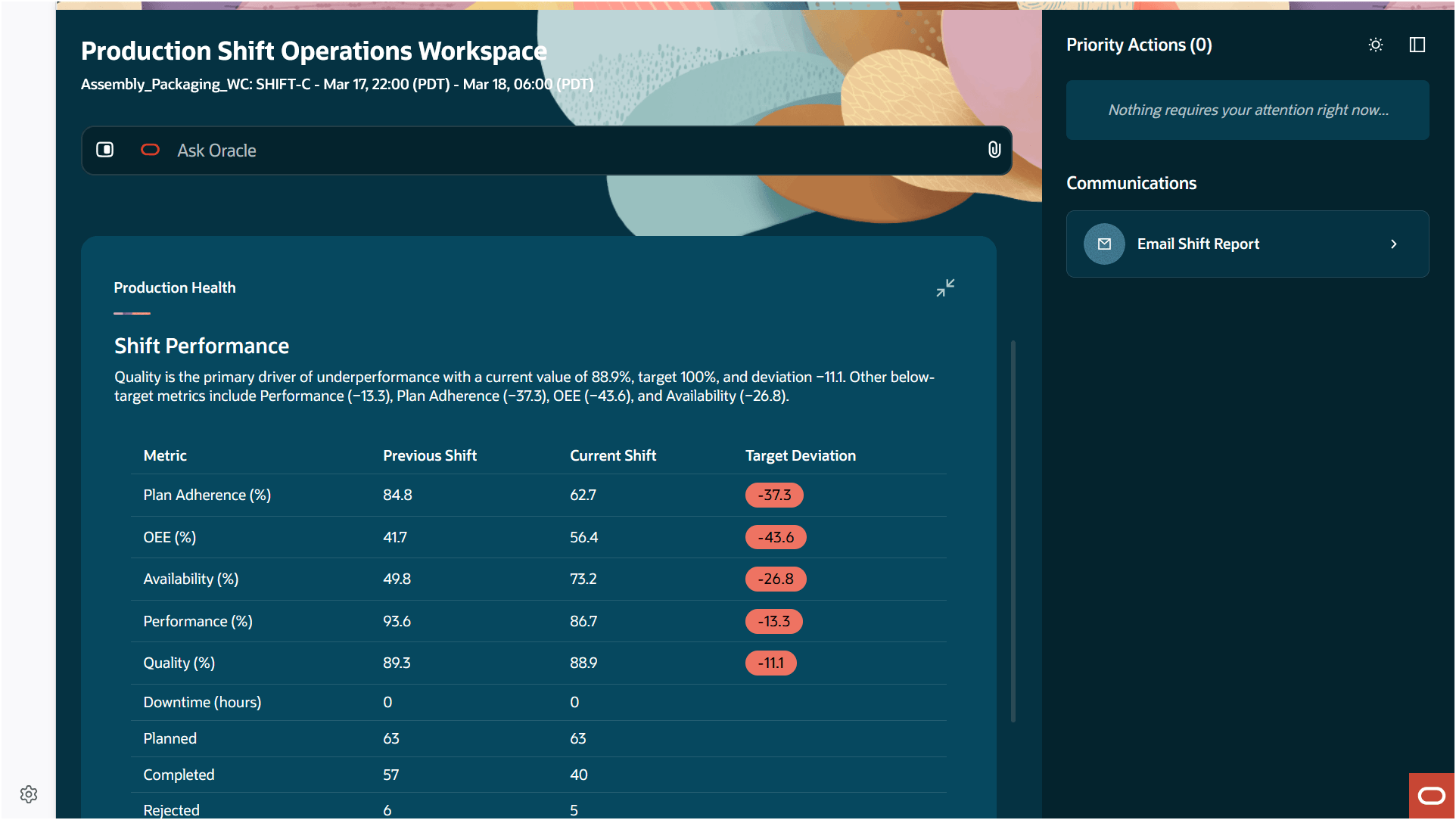This screenshot has height=820, width=1456.
Task: Select the -43.6 OEE deviation badge
Action: click(776, 537)
